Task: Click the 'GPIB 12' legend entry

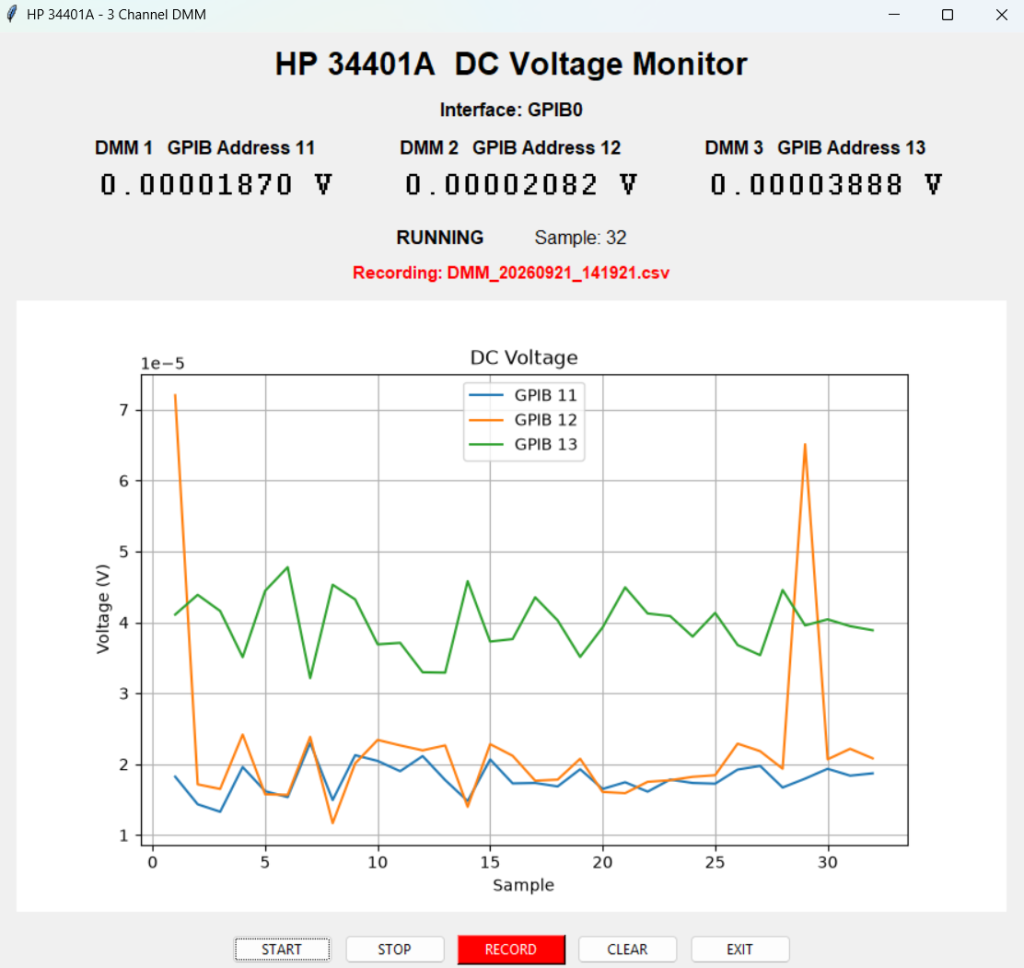Action: pos(523,419)
